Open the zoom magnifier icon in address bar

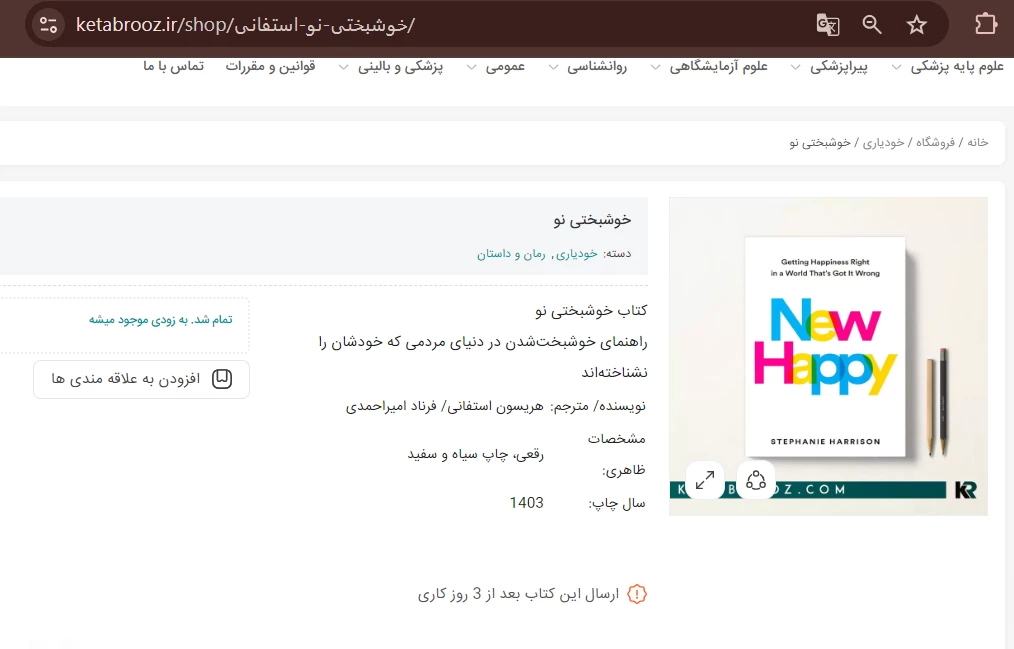pyautogui.click(x=872, y=25)
